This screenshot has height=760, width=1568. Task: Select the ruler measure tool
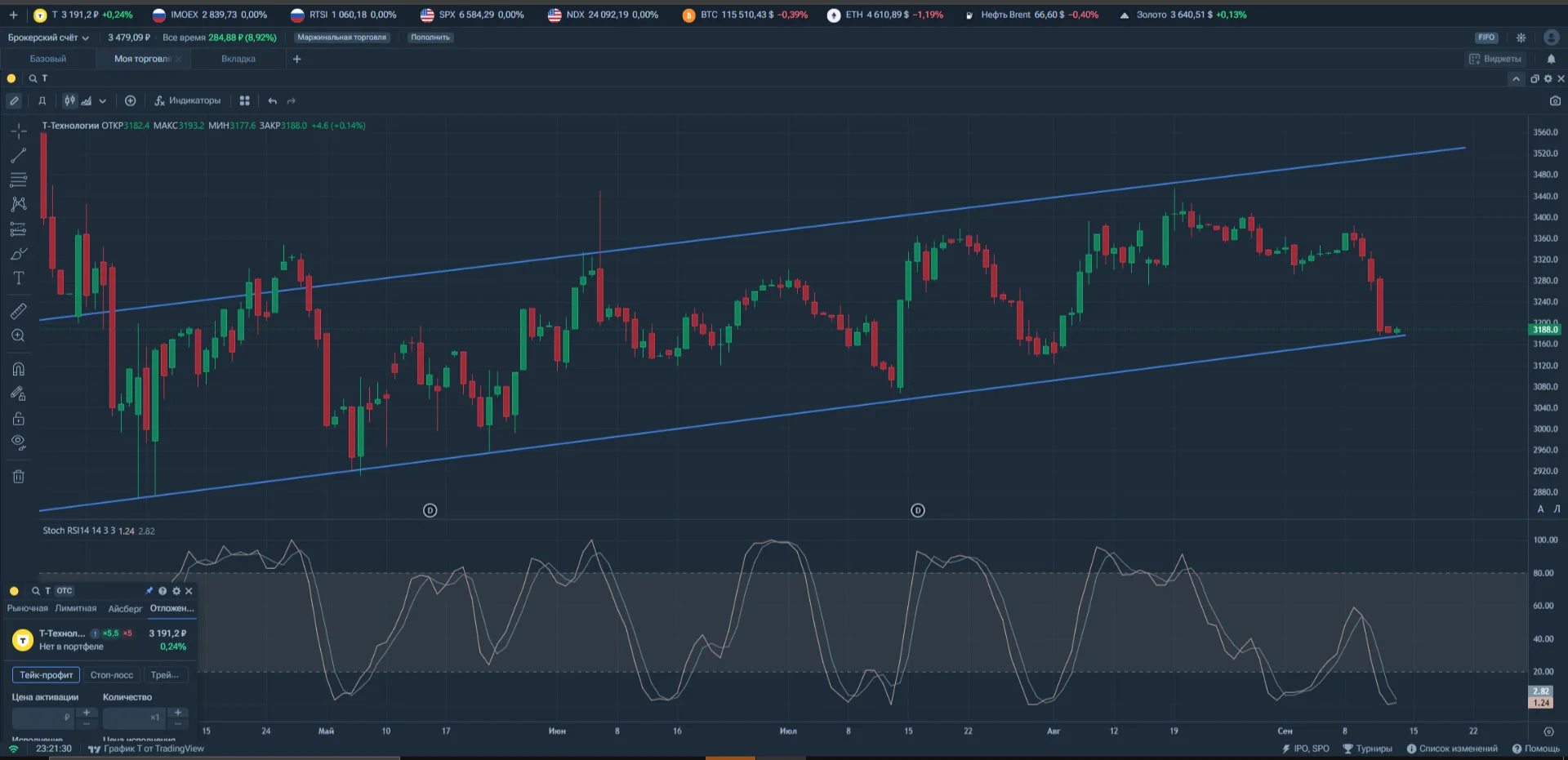tap(18, 311)
